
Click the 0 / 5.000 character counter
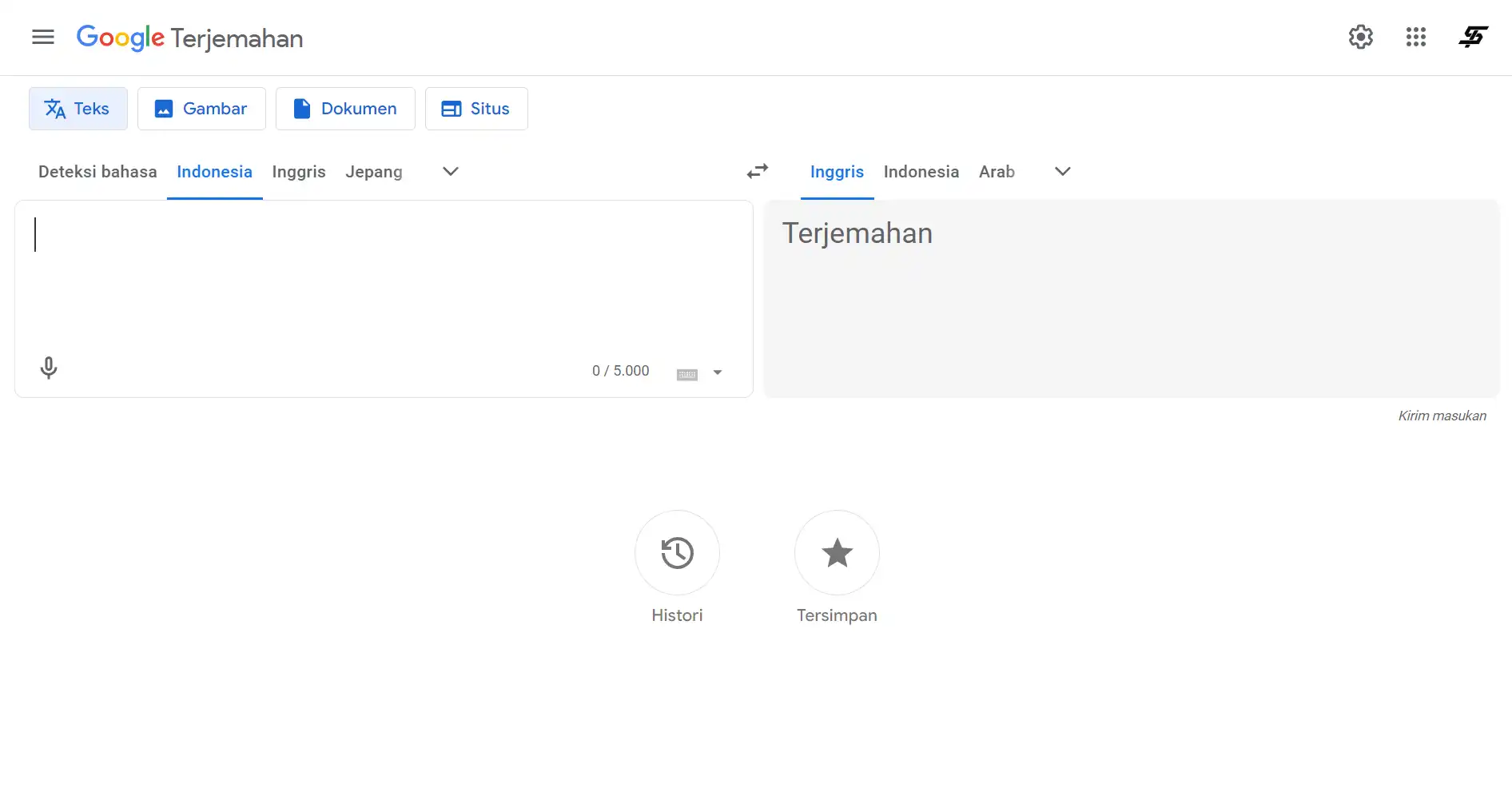(621, 371)
